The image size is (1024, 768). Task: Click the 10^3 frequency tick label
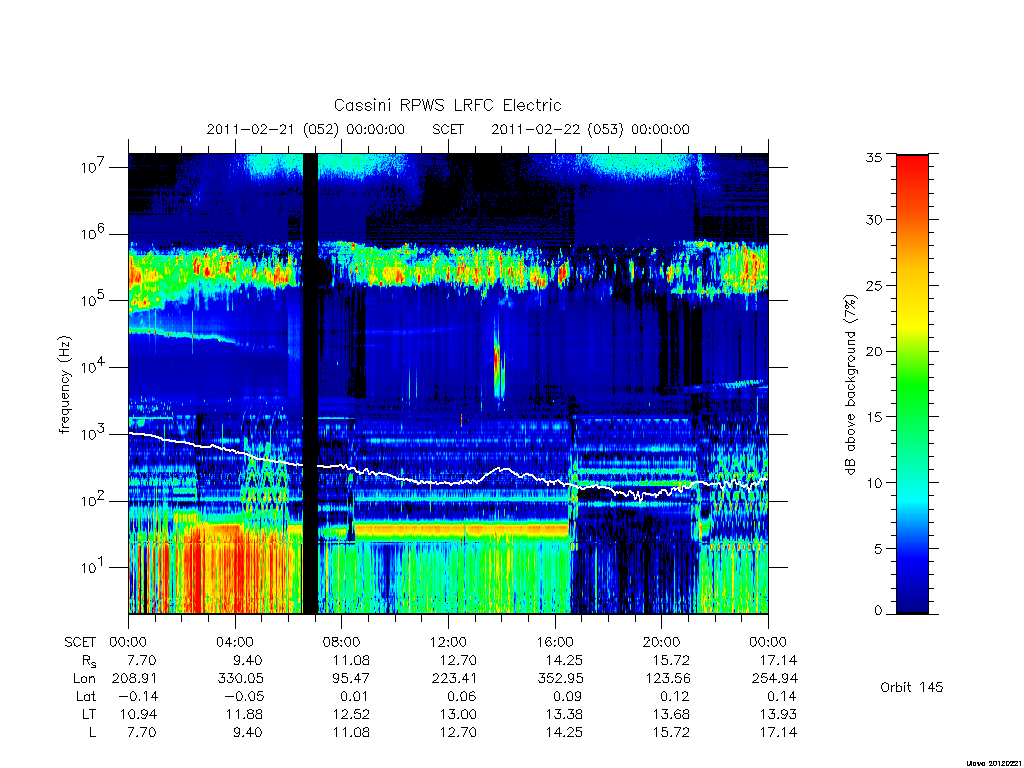(x=94, y=433)
